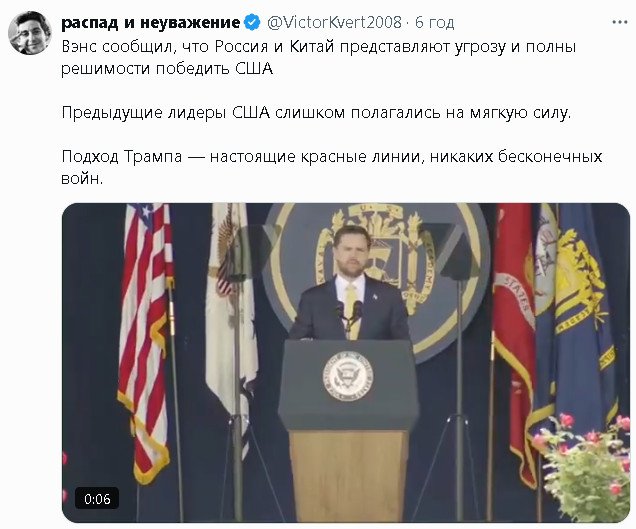Open the post via the "6 год" timestamp

[x=434, y=22]
